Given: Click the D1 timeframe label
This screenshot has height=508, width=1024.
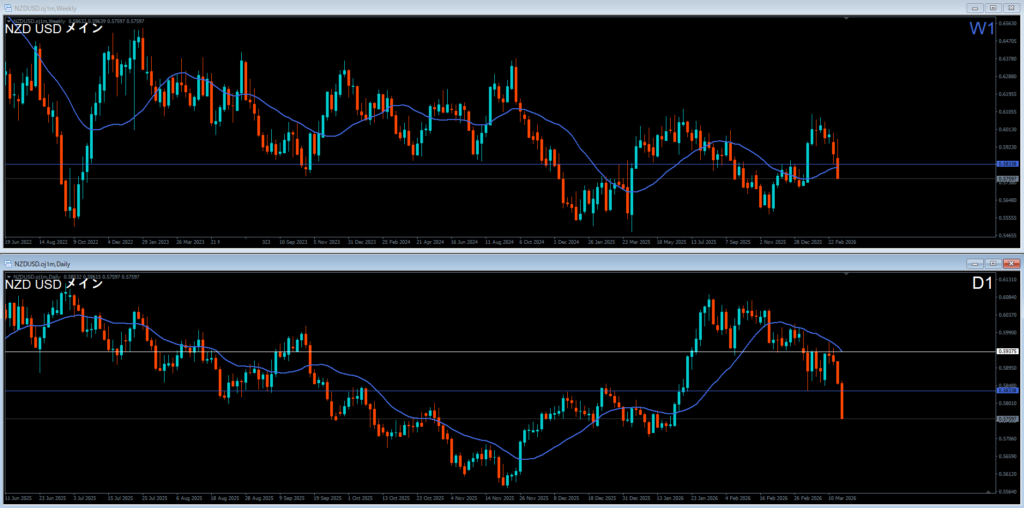Looking at the screenshot, I should pos(981,284).
